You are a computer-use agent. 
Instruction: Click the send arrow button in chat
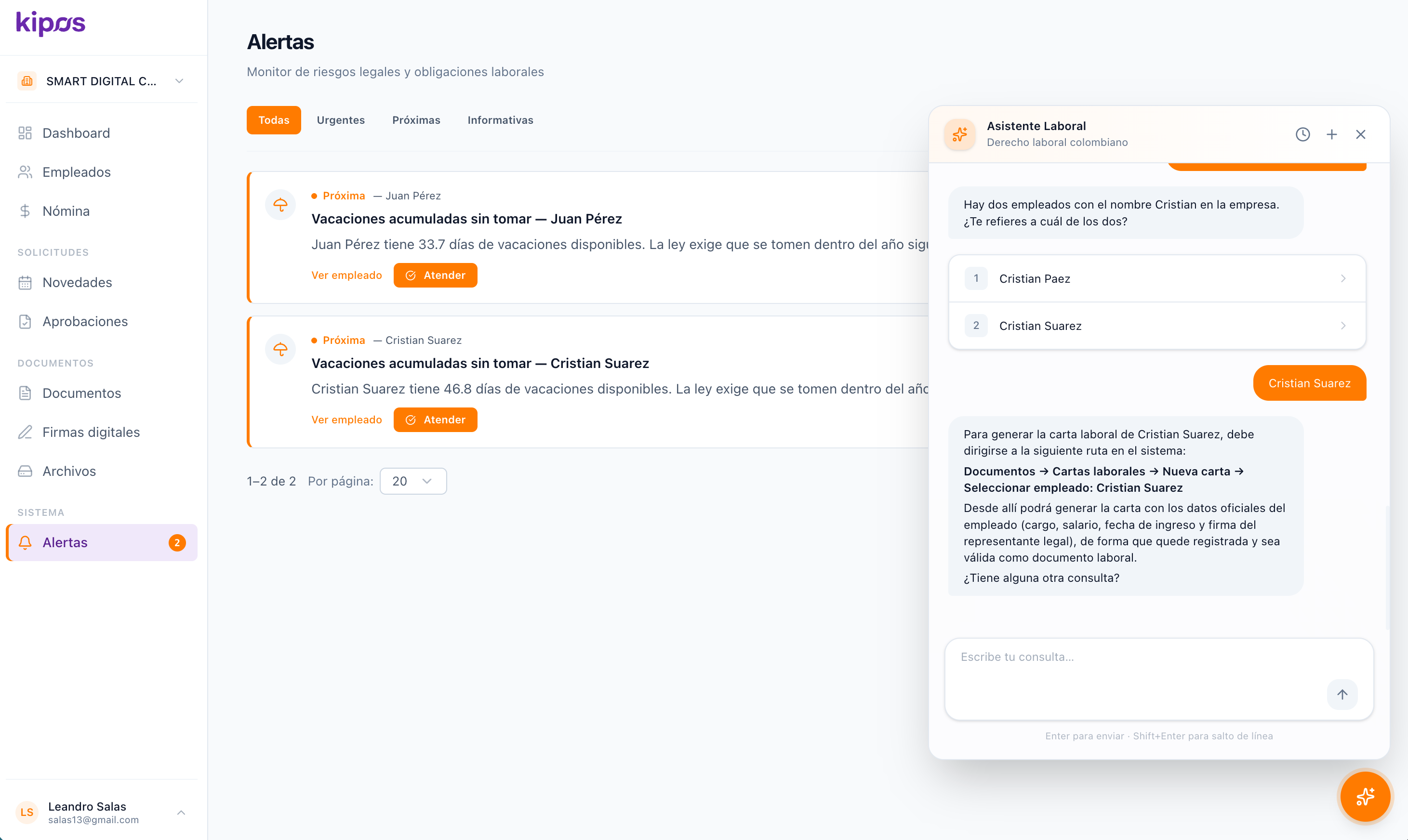tap(1342, 694)
